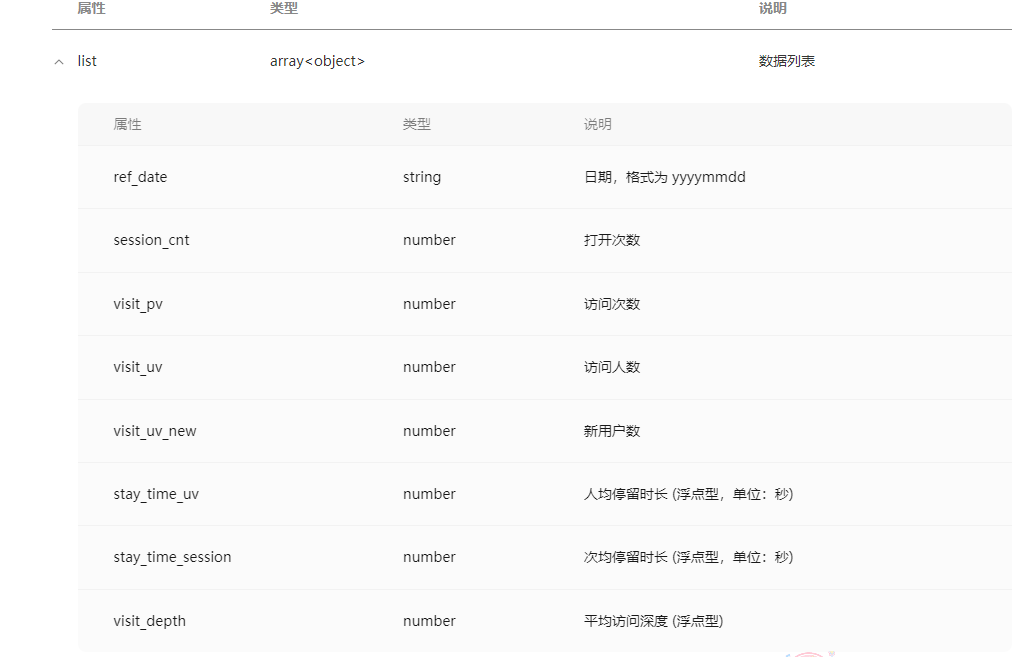Click 'number' type in stay_time_uv row
This screenshot has width=1025, height=657.
pyautogui.click(x=429, y=494)
